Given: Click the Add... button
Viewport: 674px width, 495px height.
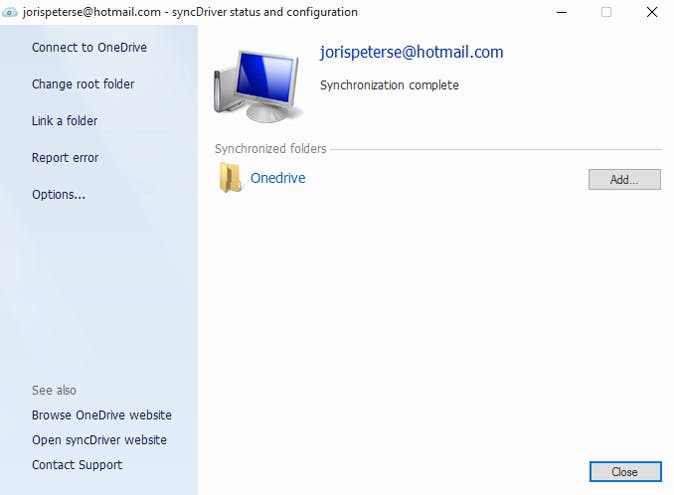Looking at the screenshot, I should pos(624,179).
